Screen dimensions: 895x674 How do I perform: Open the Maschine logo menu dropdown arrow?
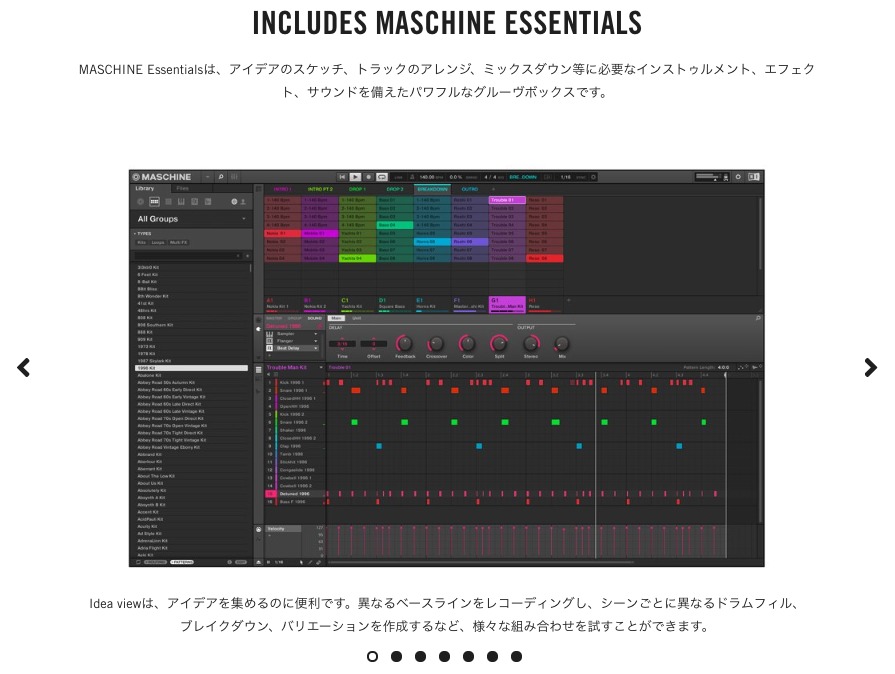point(207,177)
